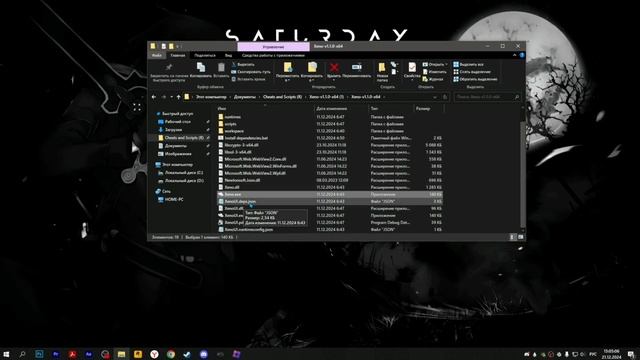Click the vertical scrollbar in file list

[x=523, y=173]
